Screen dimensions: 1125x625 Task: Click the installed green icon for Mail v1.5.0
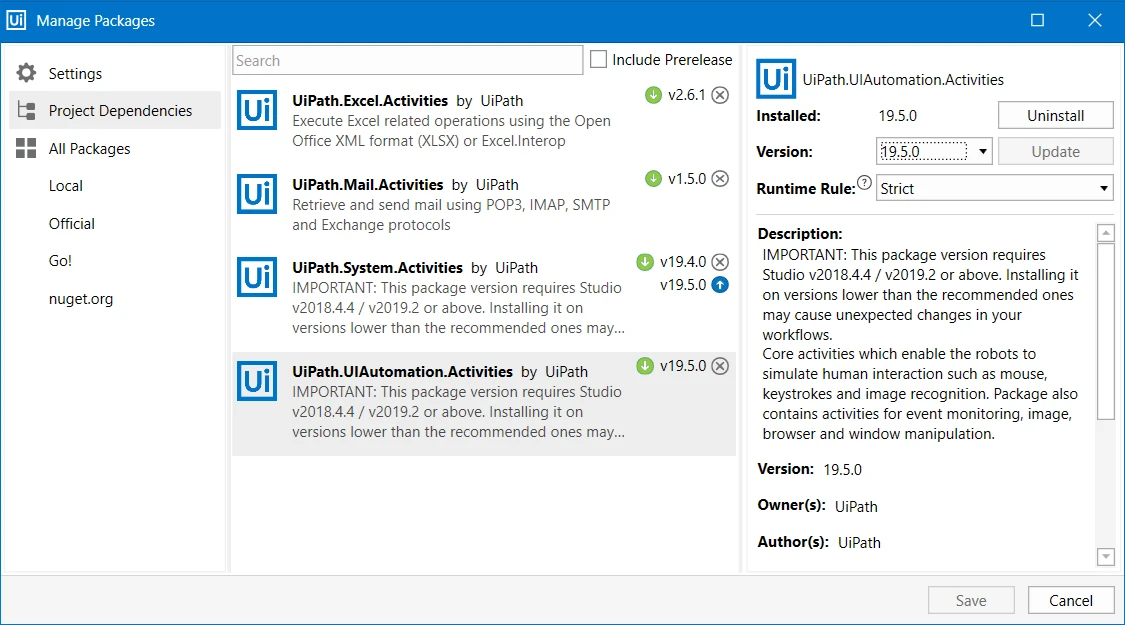(x=653, y=179)
